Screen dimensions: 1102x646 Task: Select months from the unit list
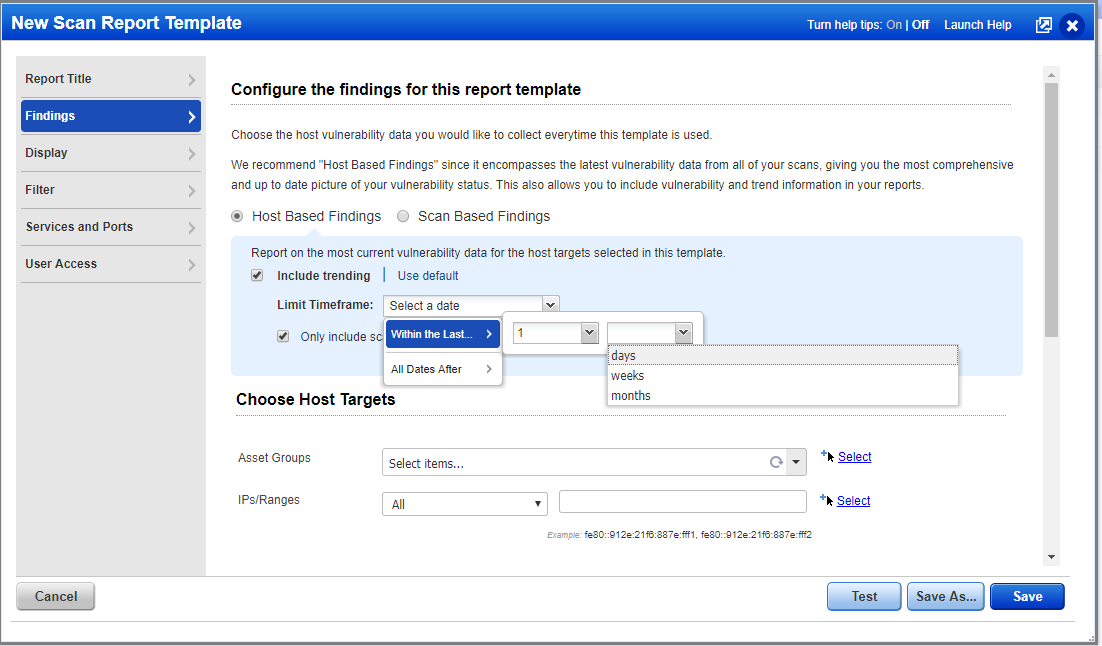click(782, 396)
